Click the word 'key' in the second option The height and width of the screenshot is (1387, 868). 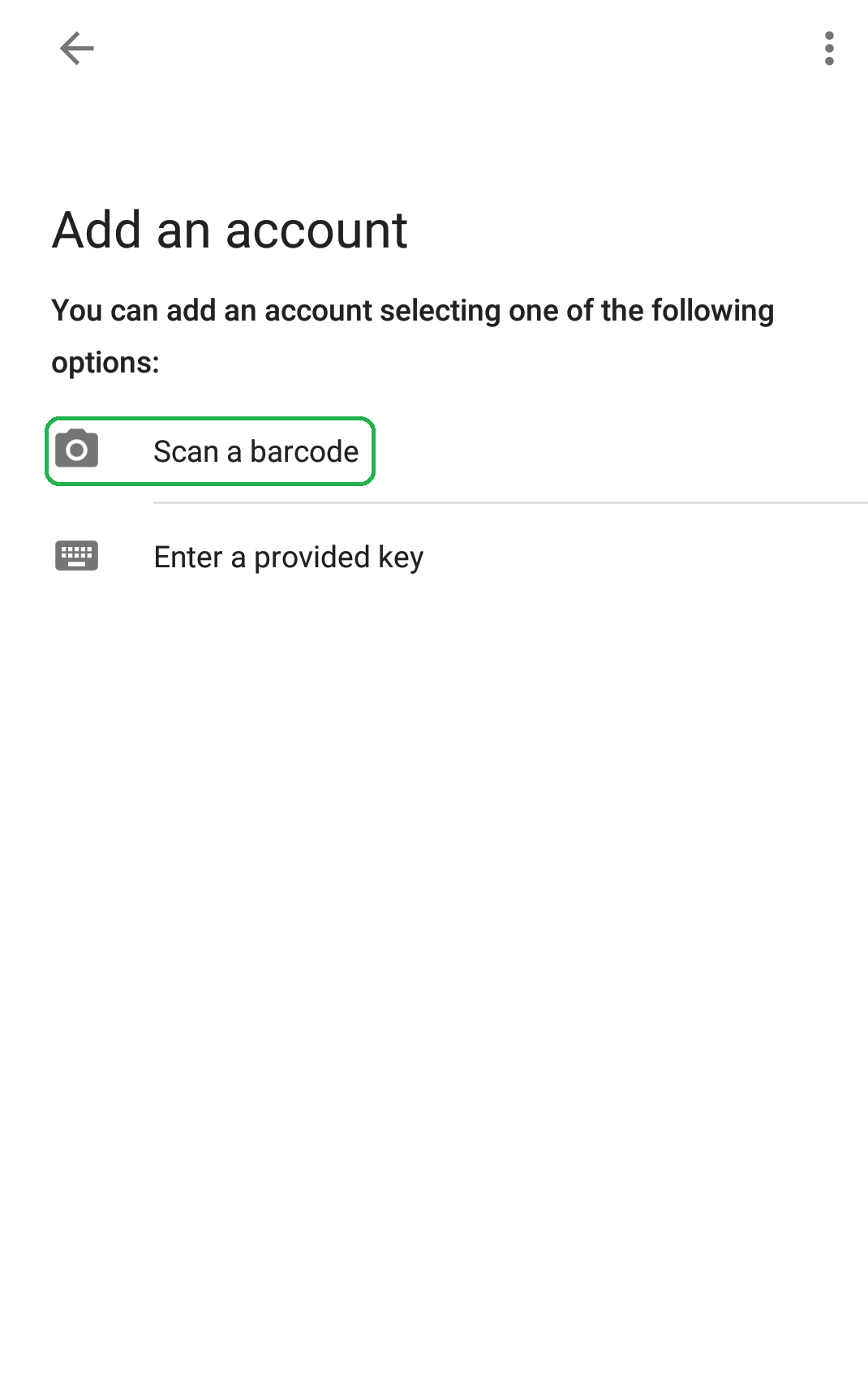tap(401, 558)
